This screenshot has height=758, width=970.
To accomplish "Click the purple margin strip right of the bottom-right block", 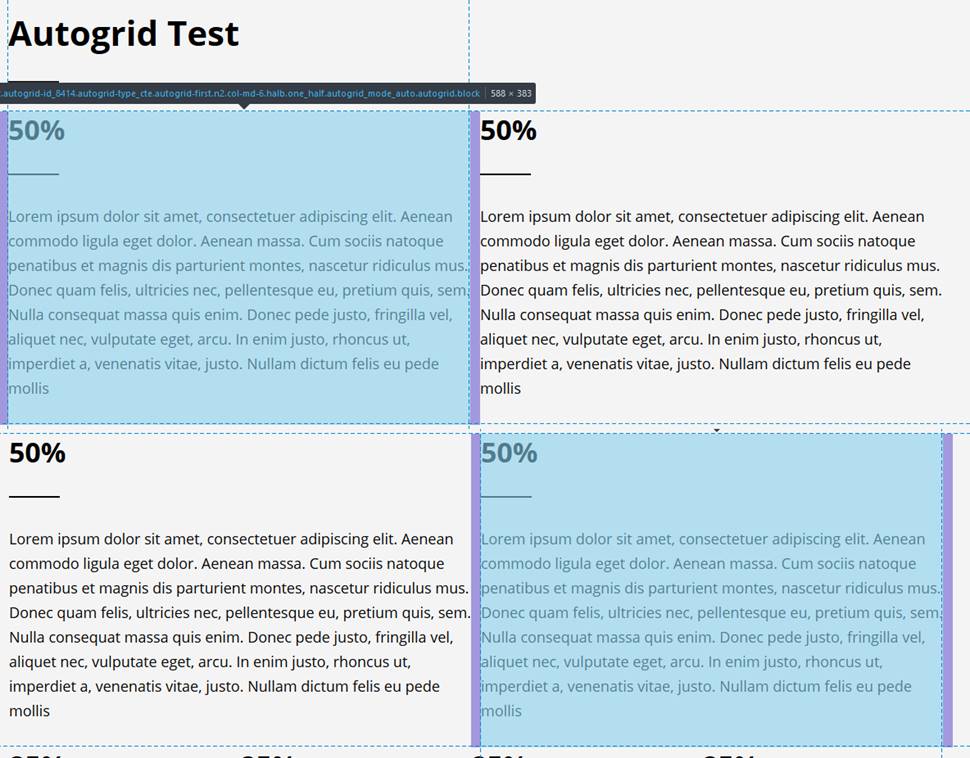I will [x=947, y=590].
